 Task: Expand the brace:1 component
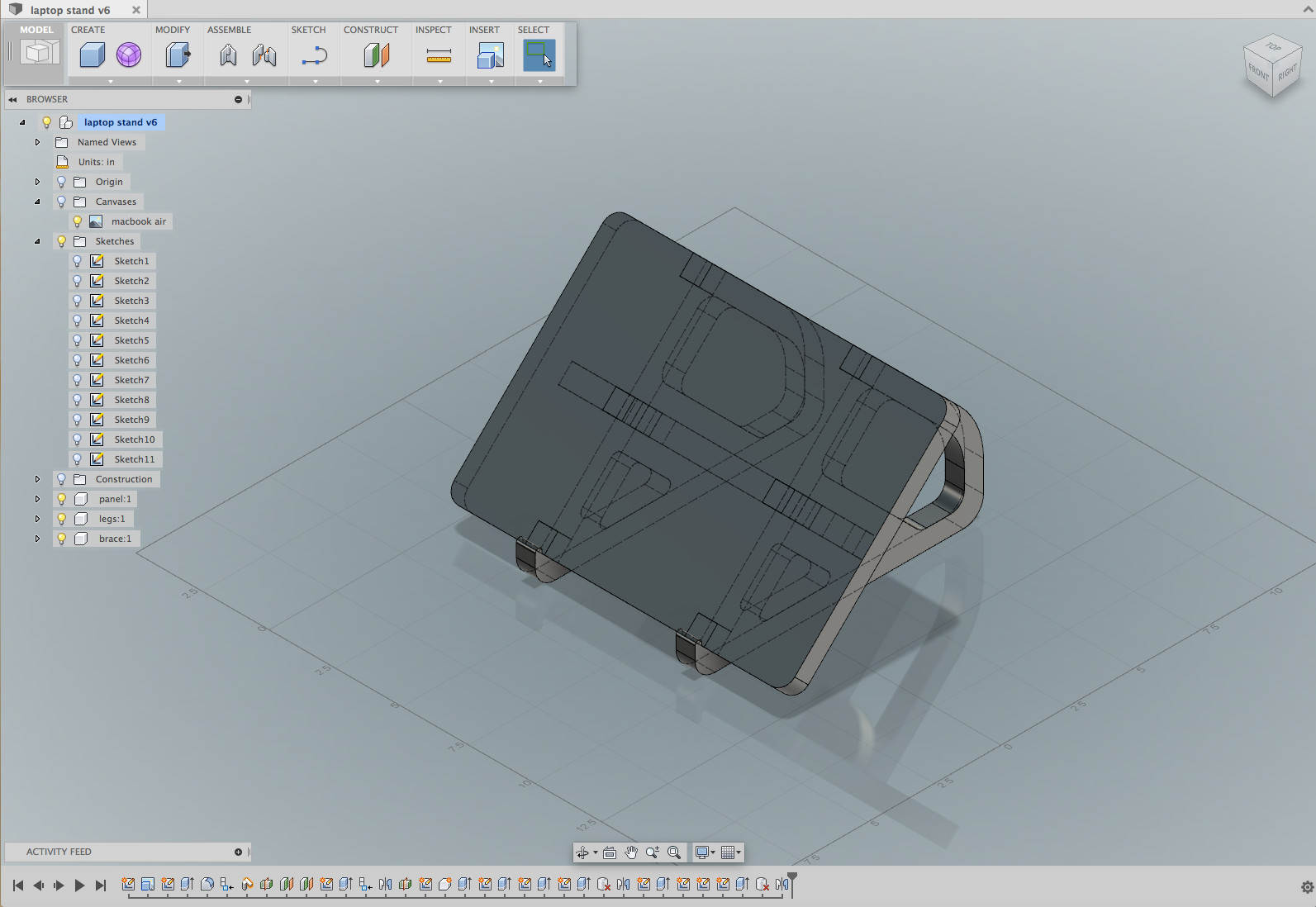pos(37,539)
